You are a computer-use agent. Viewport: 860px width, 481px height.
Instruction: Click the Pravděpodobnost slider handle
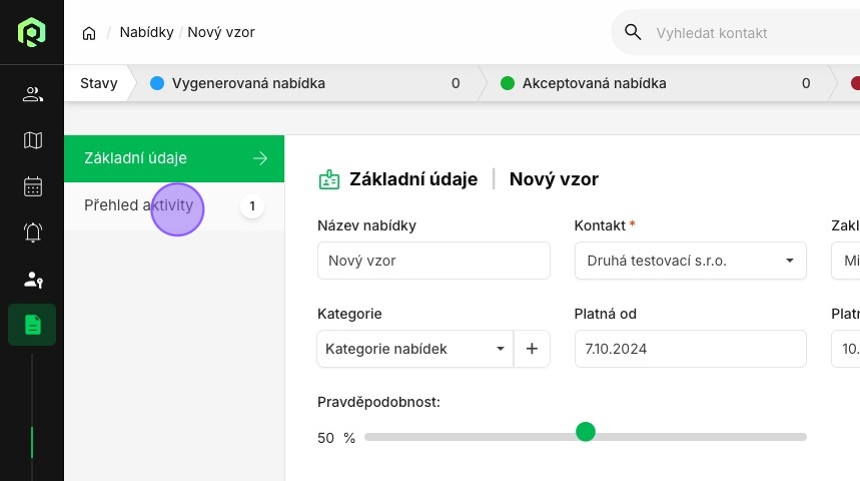tap(586, 432)
